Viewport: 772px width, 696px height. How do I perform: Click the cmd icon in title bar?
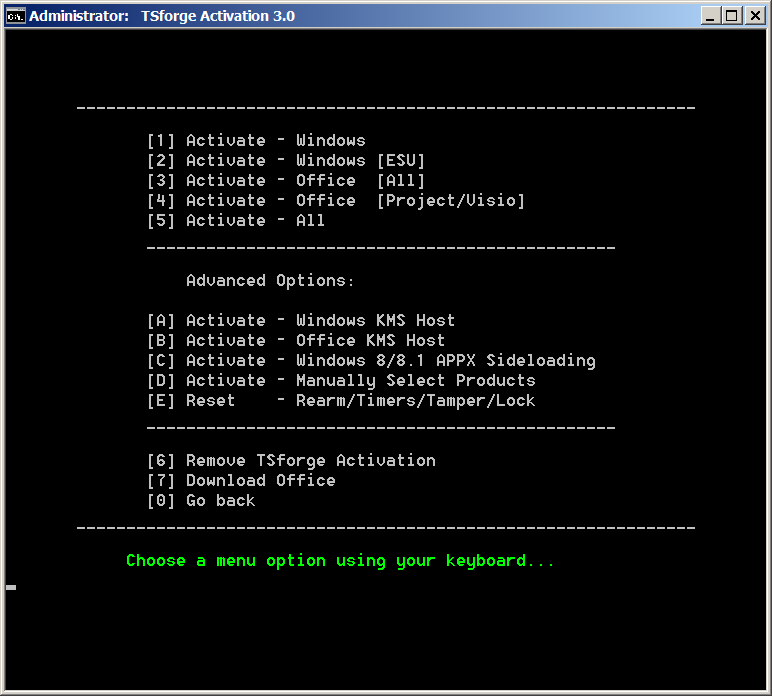(16, 16)
